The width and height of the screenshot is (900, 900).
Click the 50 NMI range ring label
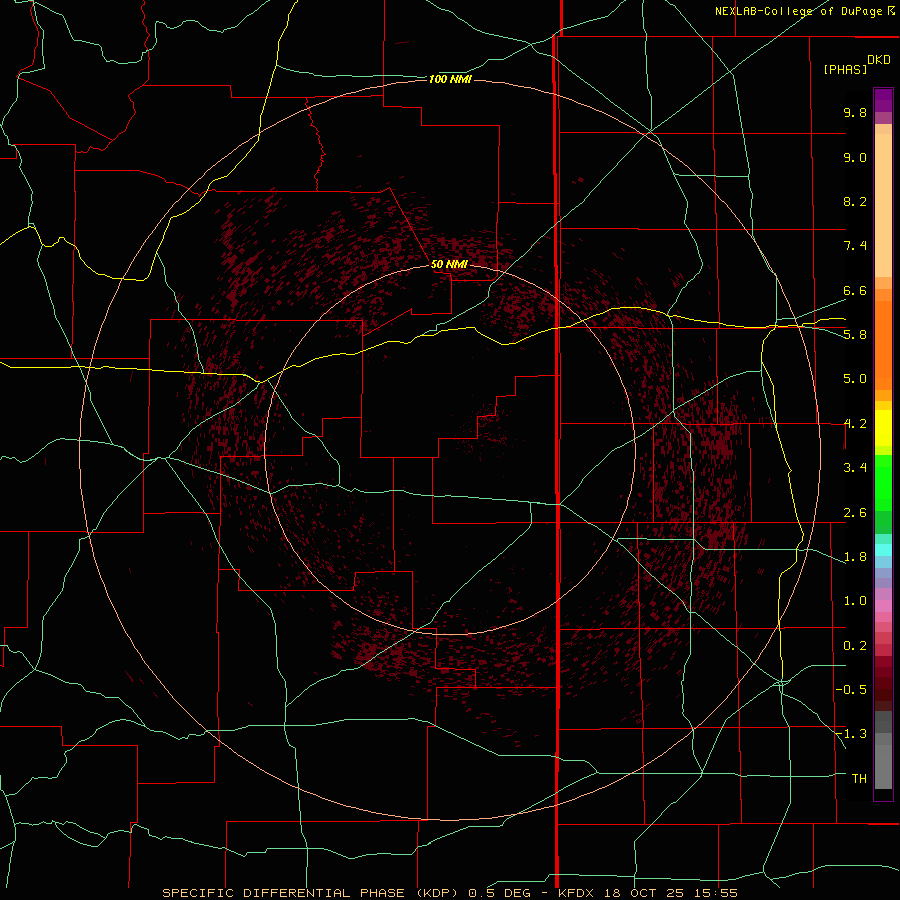pyautogui.click(x=449, y=264)
